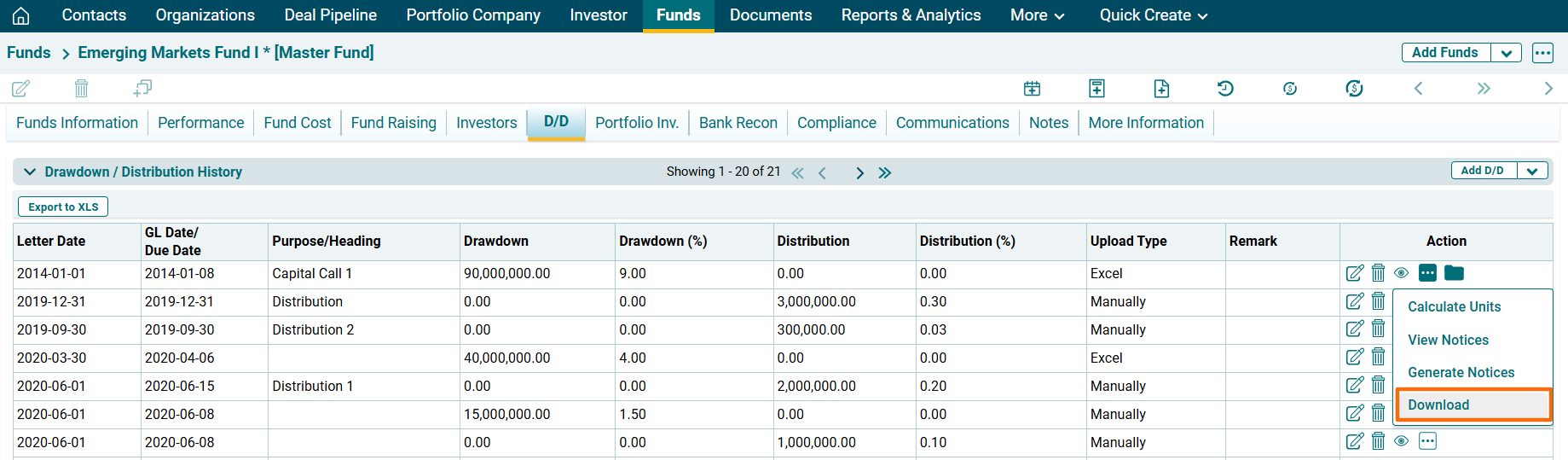
Task: Click the three-dot icon beside Add Funds
Action: point(1542,53)
